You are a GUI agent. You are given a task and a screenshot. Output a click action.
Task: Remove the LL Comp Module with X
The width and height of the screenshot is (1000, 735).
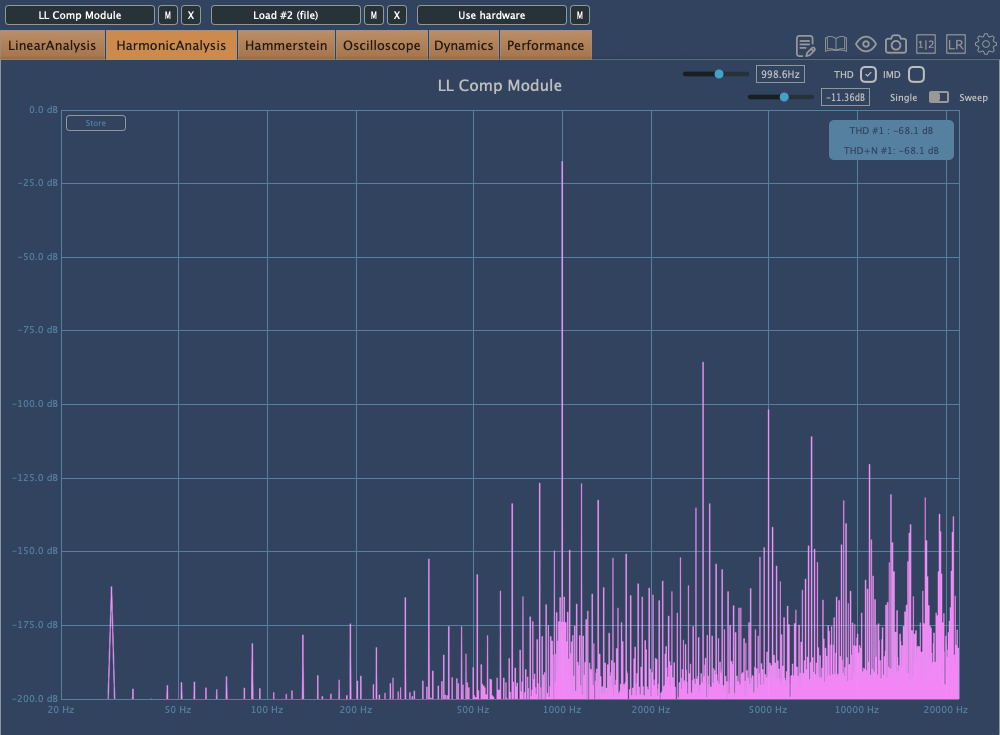pos(192,15)
